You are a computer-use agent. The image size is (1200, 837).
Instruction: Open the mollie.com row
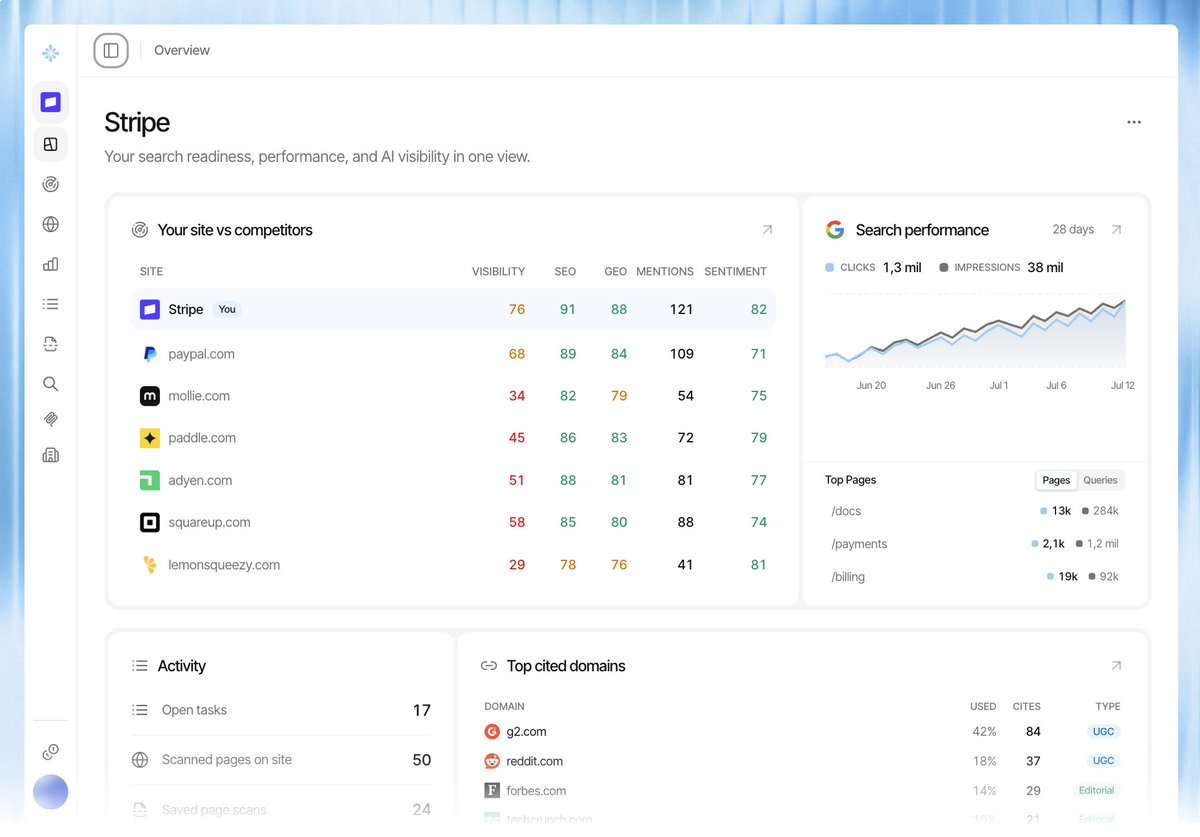(454, 396)
